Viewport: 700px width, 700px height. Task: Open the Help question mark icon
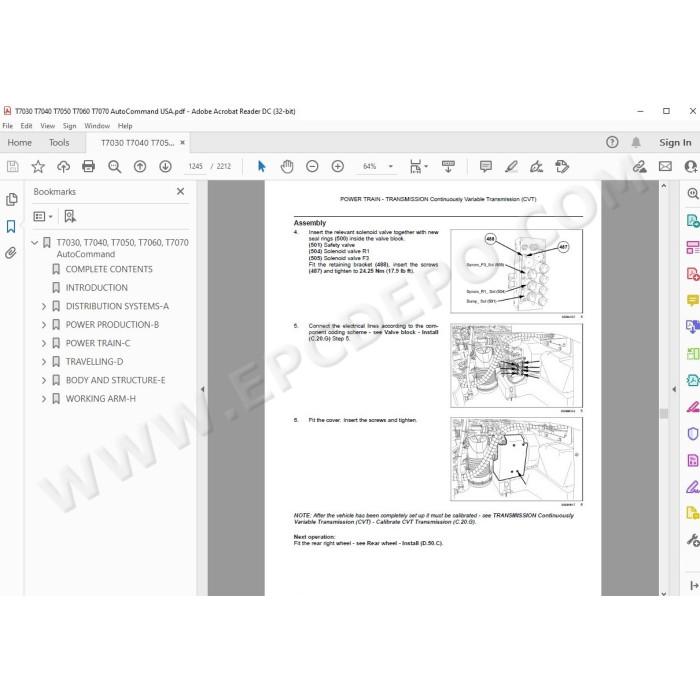tap(612, 142)
